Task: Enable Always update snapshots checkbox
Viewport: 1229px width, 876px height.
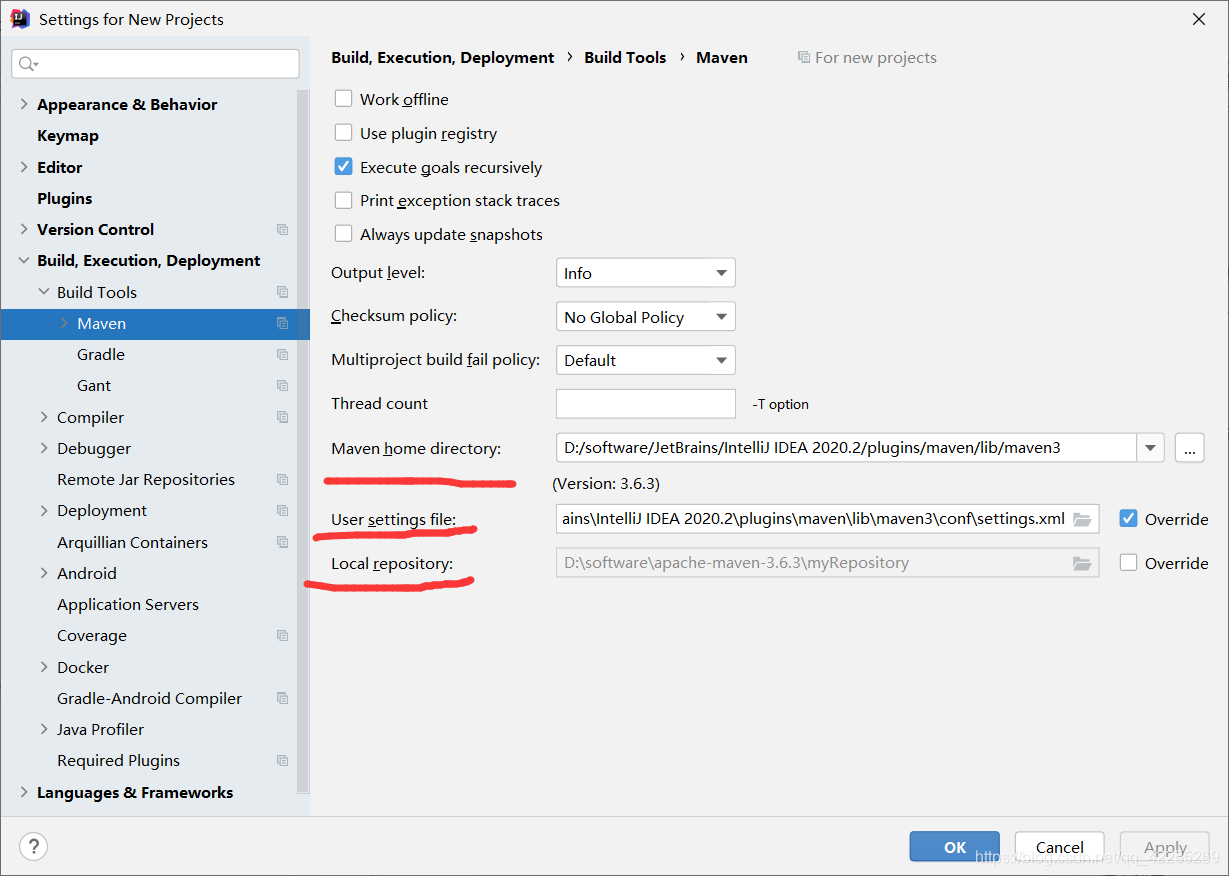Action: pyautogui.click(x=344, y=234)
